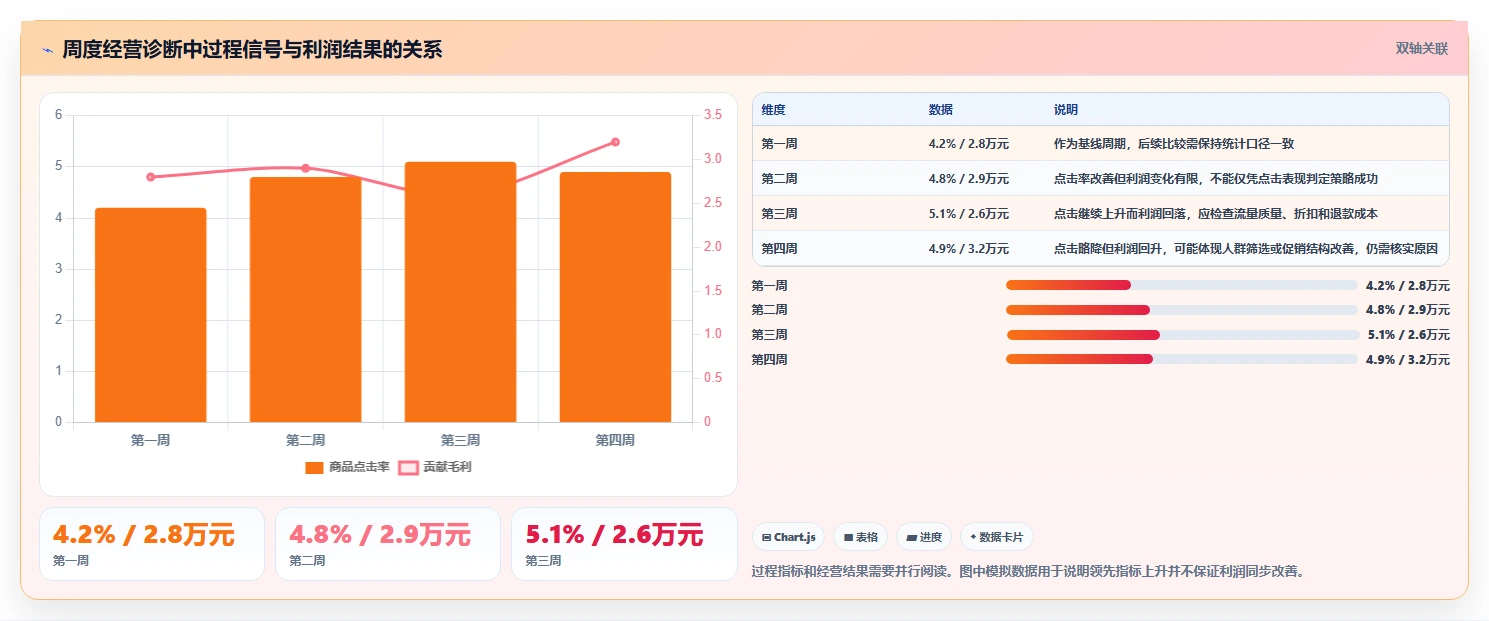Click the 数据 column header
The image size is (1489, 621).
[x=940, y=109]
